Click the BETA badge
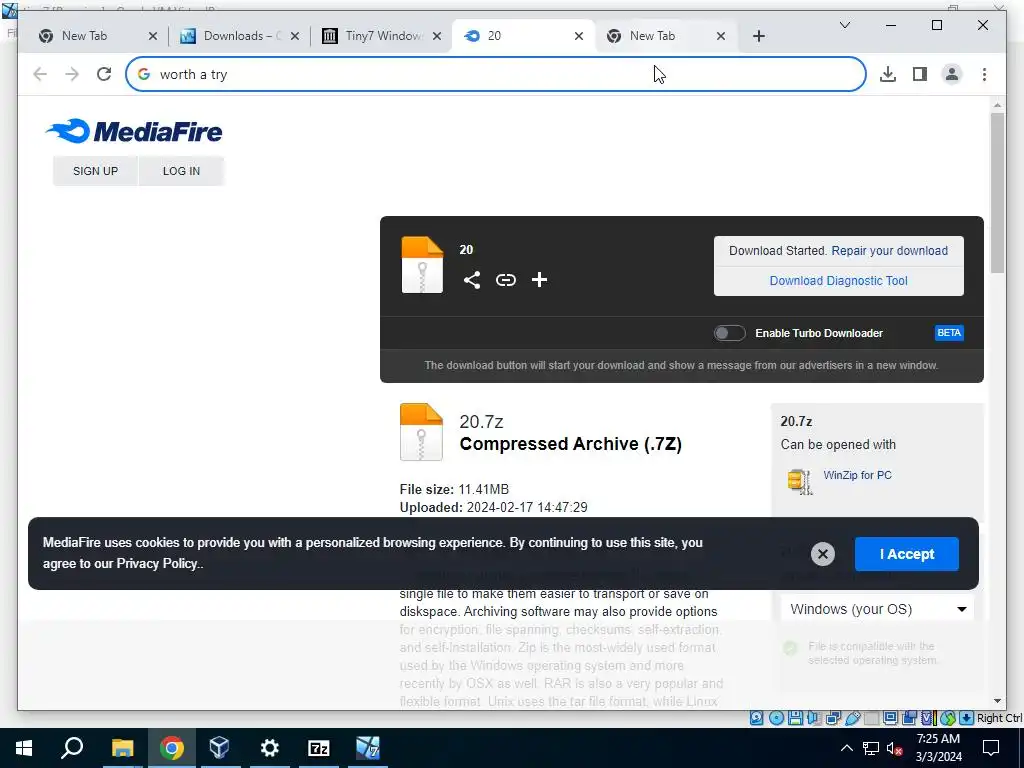 click(949, 333)
